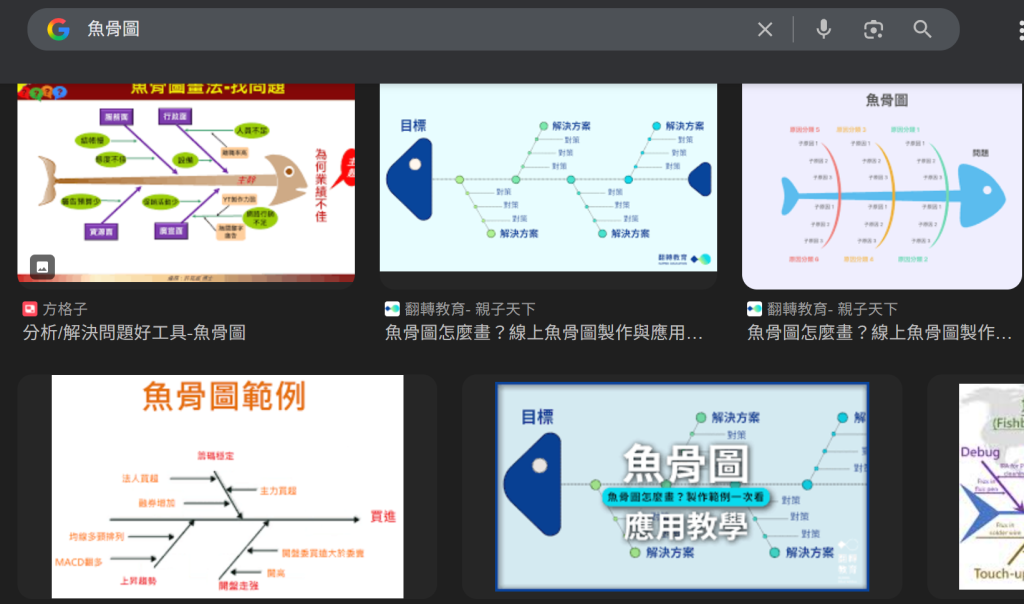Open the blue 目標 解決方案 diagram thumbnail
This screenshot has height=604, width=1024.
[x=548, y=180]
